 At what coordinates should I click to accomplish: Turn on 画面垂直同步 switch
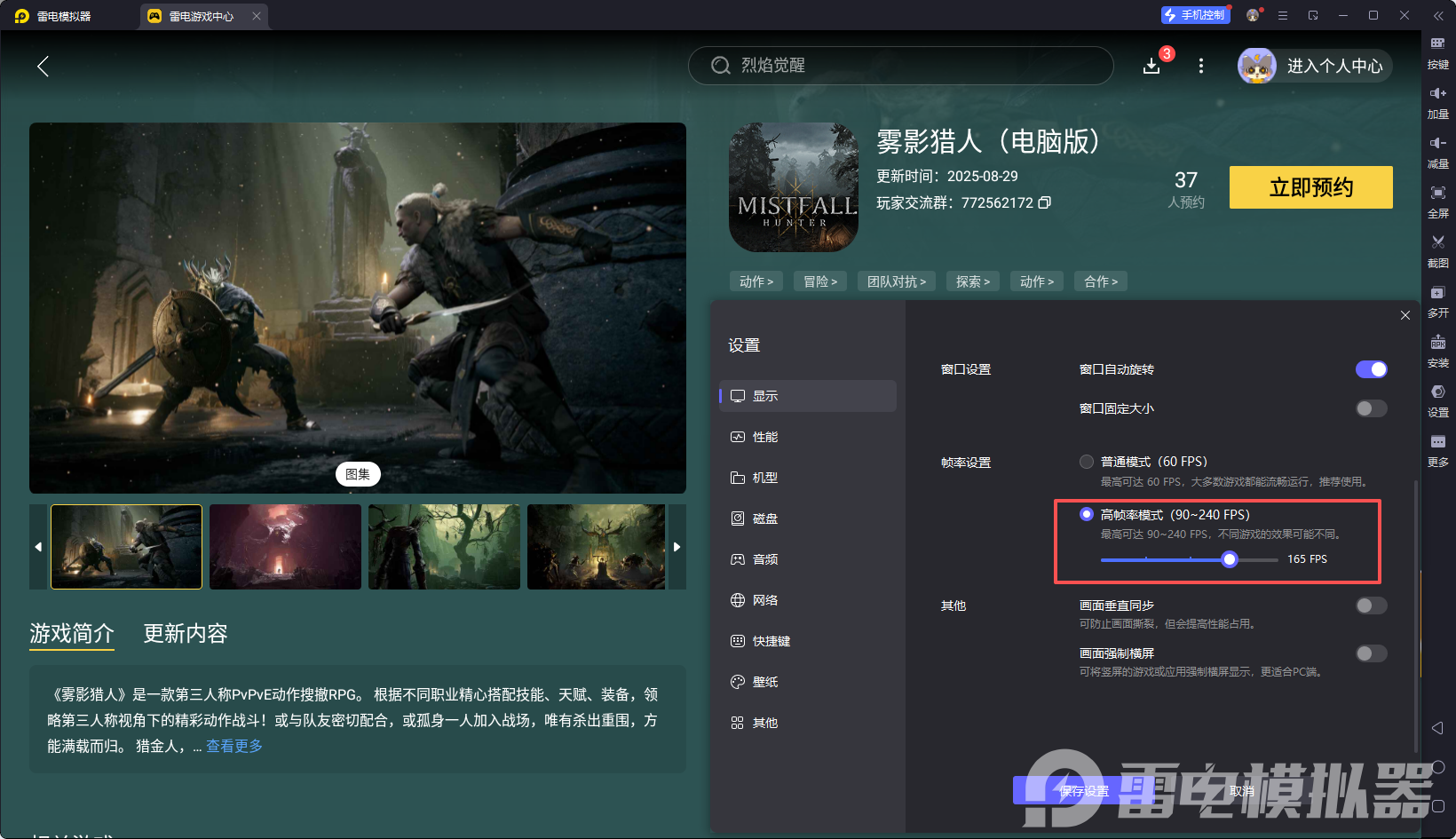coord(1372,606)
